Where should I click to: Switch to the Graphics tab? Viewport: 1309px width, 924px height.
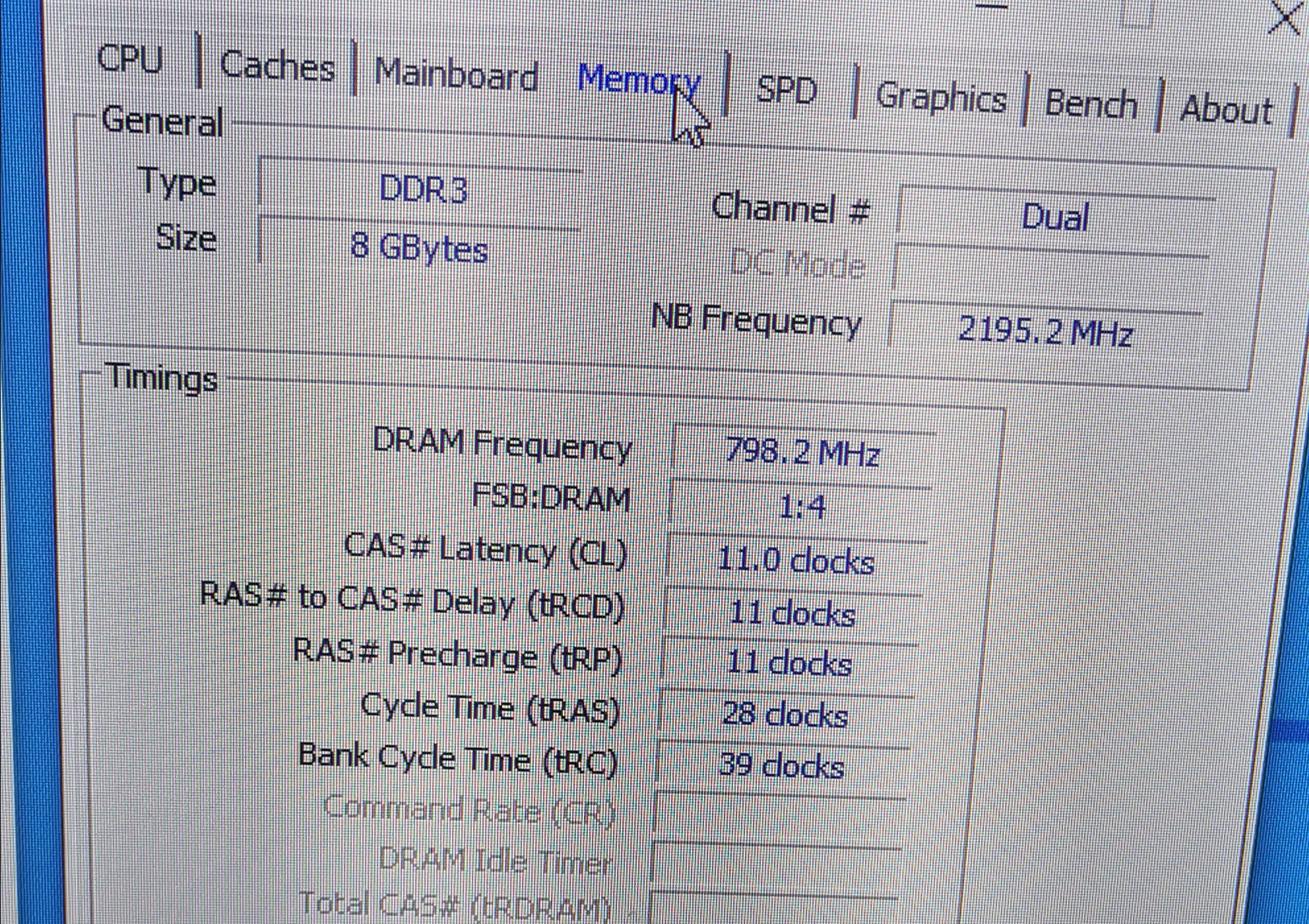pyautogui.click(x=941, y=98)
